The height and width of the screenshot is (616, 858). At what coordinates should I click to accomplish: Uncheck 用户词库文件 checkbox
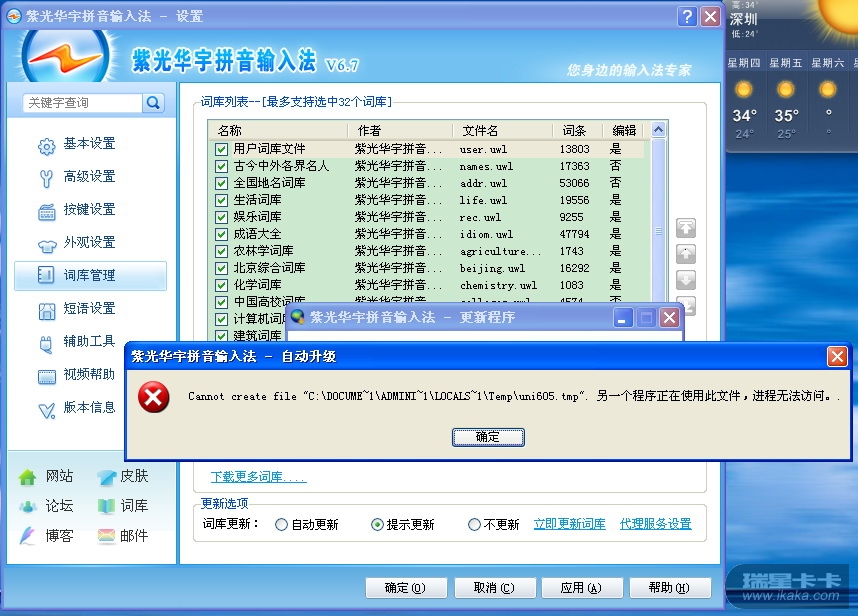click(221, 149)
